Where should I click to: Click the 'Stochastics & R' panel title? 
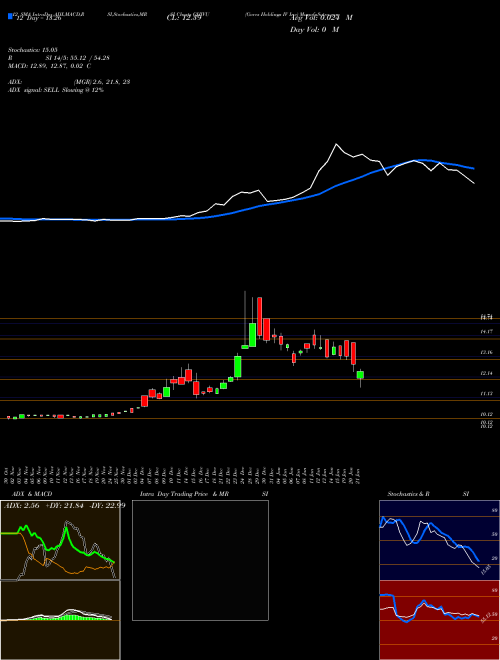pyautogui.click(x=408, y=494)
